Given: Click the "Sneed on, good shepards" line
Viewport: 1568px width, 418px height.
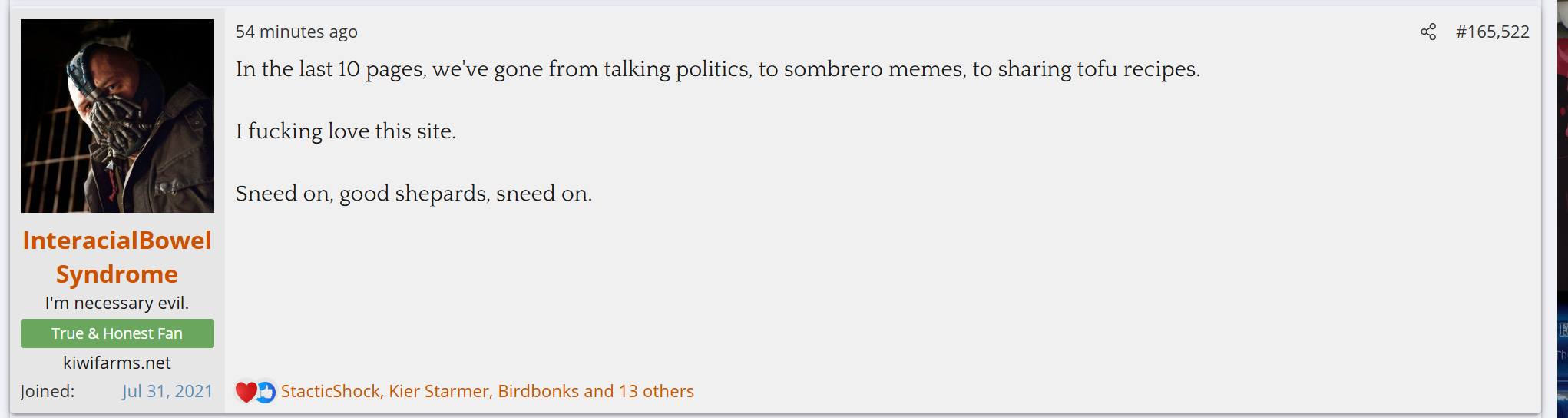Looking at the screenshot, I should (413, 194).
